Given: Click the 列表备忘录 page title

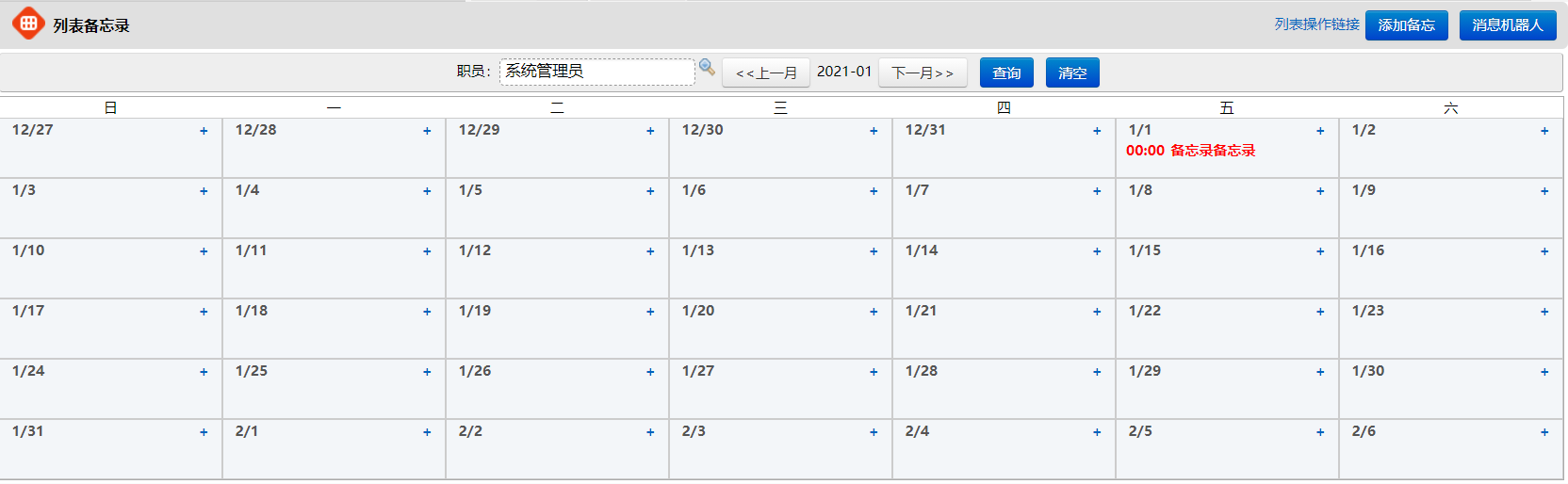Looking at the screenshot, I should tap(91, 25).
